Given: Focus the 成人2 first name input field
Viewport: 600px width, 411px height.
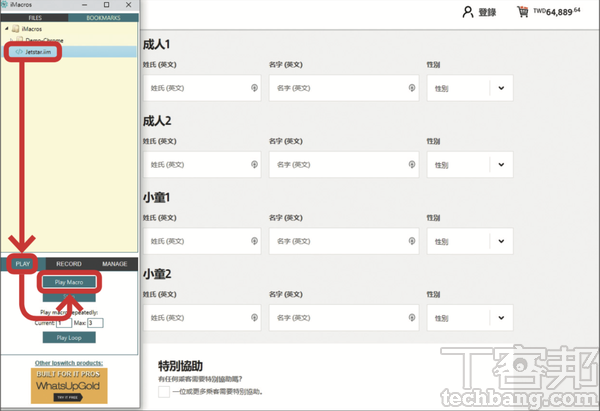Looking at the screenshot, I should [344, 165].
